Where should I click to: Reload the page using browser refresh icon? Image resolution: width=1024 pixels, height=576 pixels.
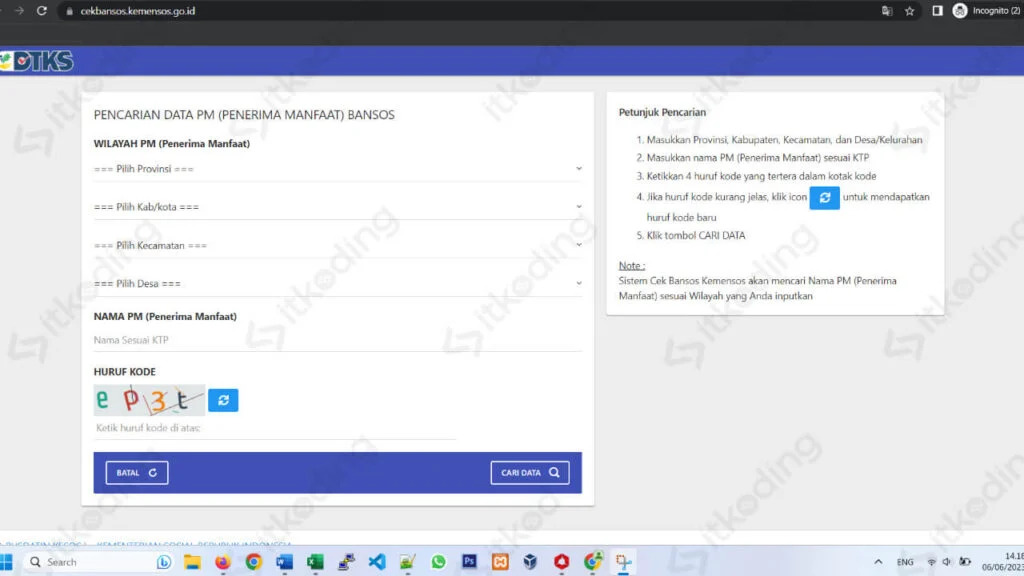tap(41, 11)
